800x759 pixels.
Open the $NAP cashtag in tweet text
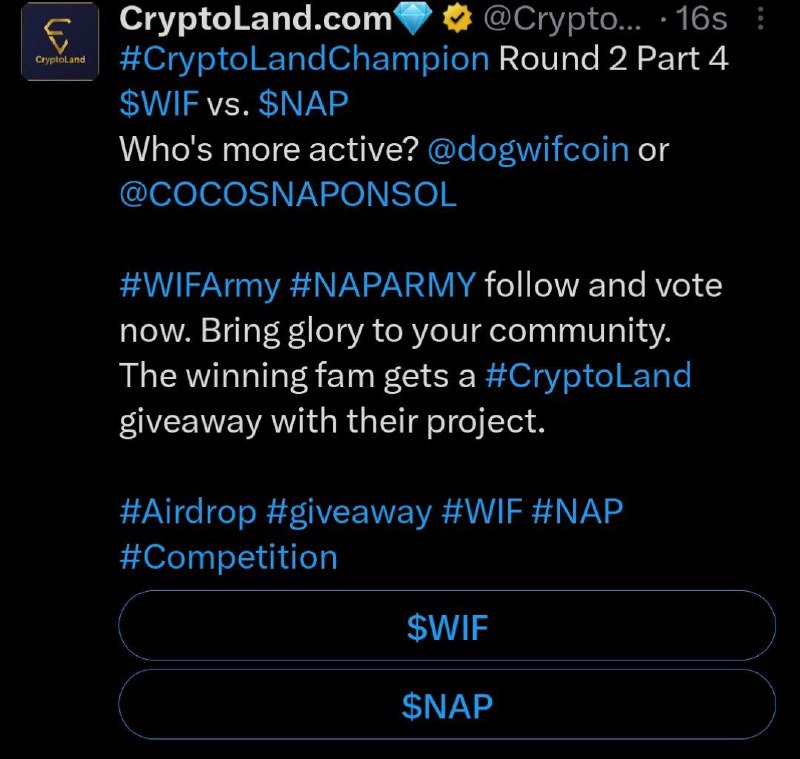[303, 104]
